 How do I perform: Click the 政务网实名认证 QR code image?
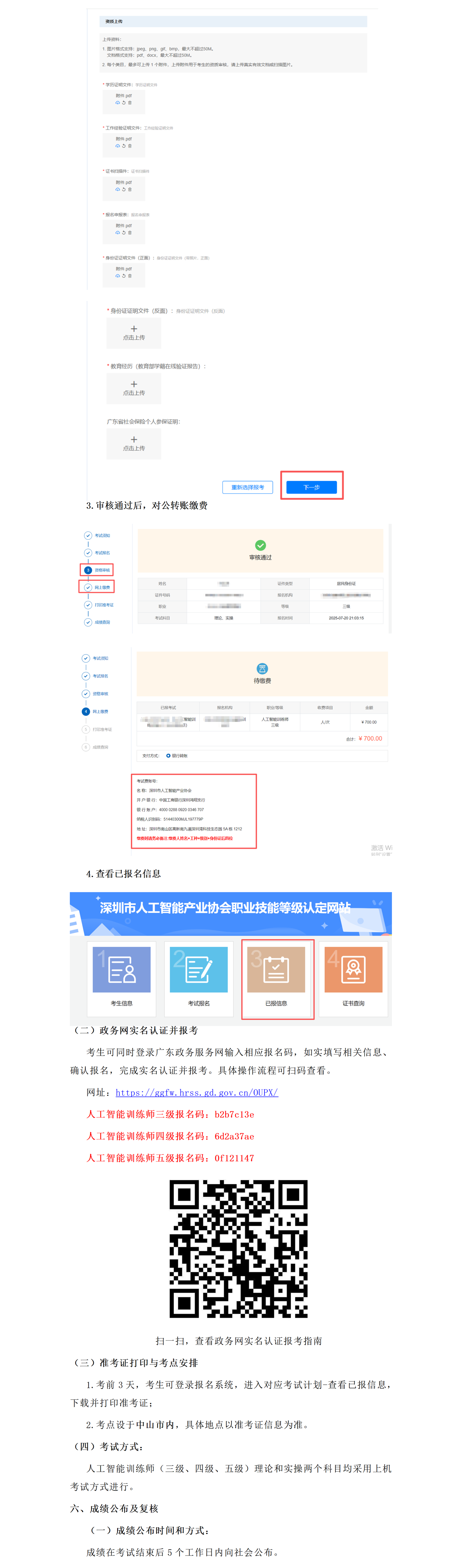point(238,1249)
